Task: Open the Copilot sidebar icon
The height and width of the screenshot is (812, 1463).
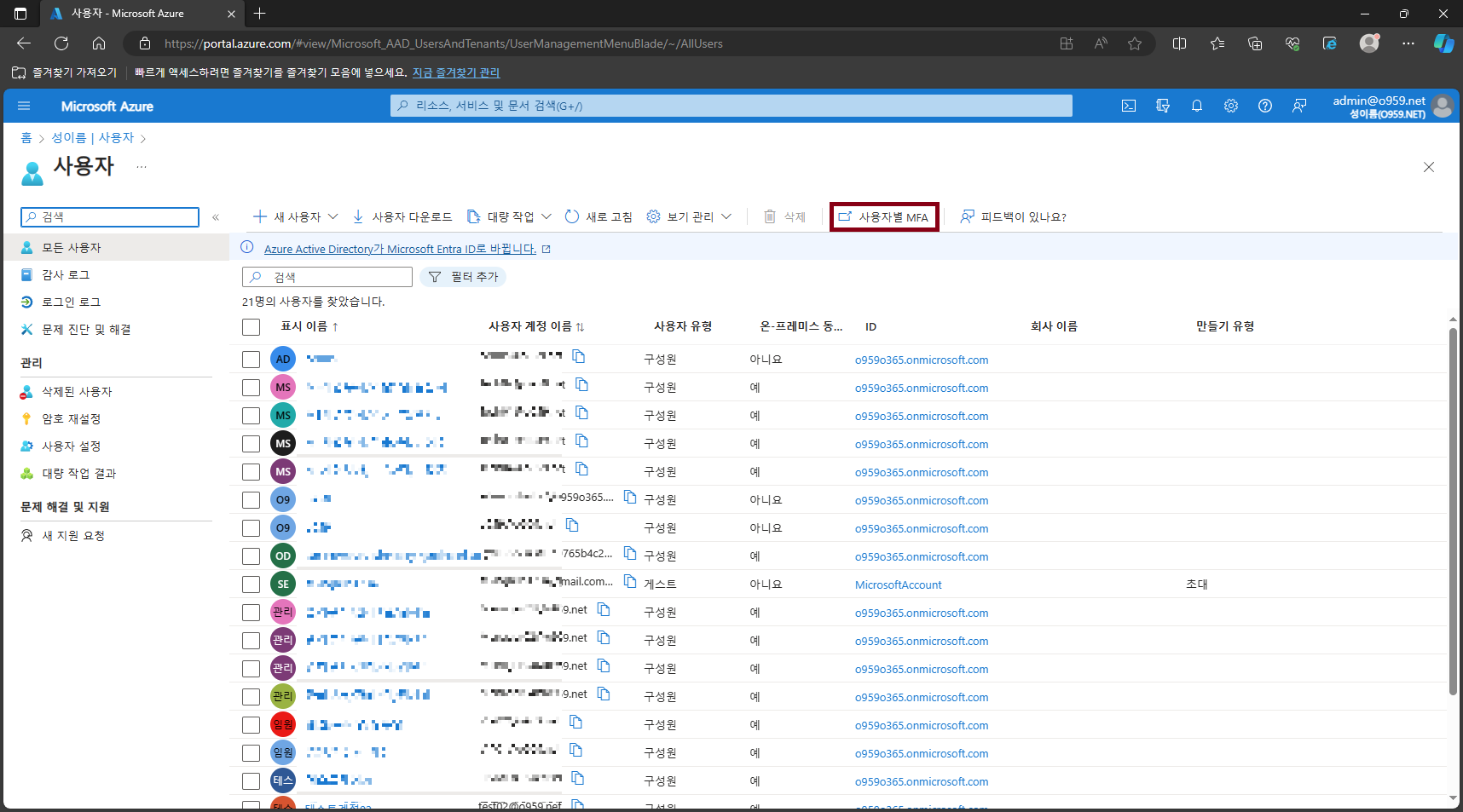Action: [x=1443, y=43]
